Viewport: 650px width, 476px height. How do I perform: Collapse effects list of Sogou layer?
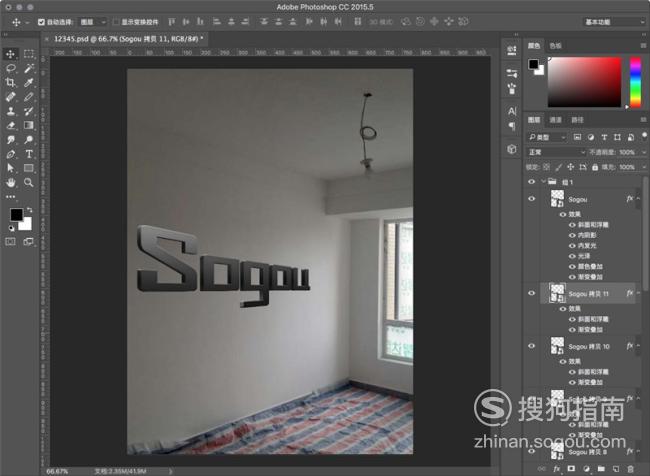(639, 199)
